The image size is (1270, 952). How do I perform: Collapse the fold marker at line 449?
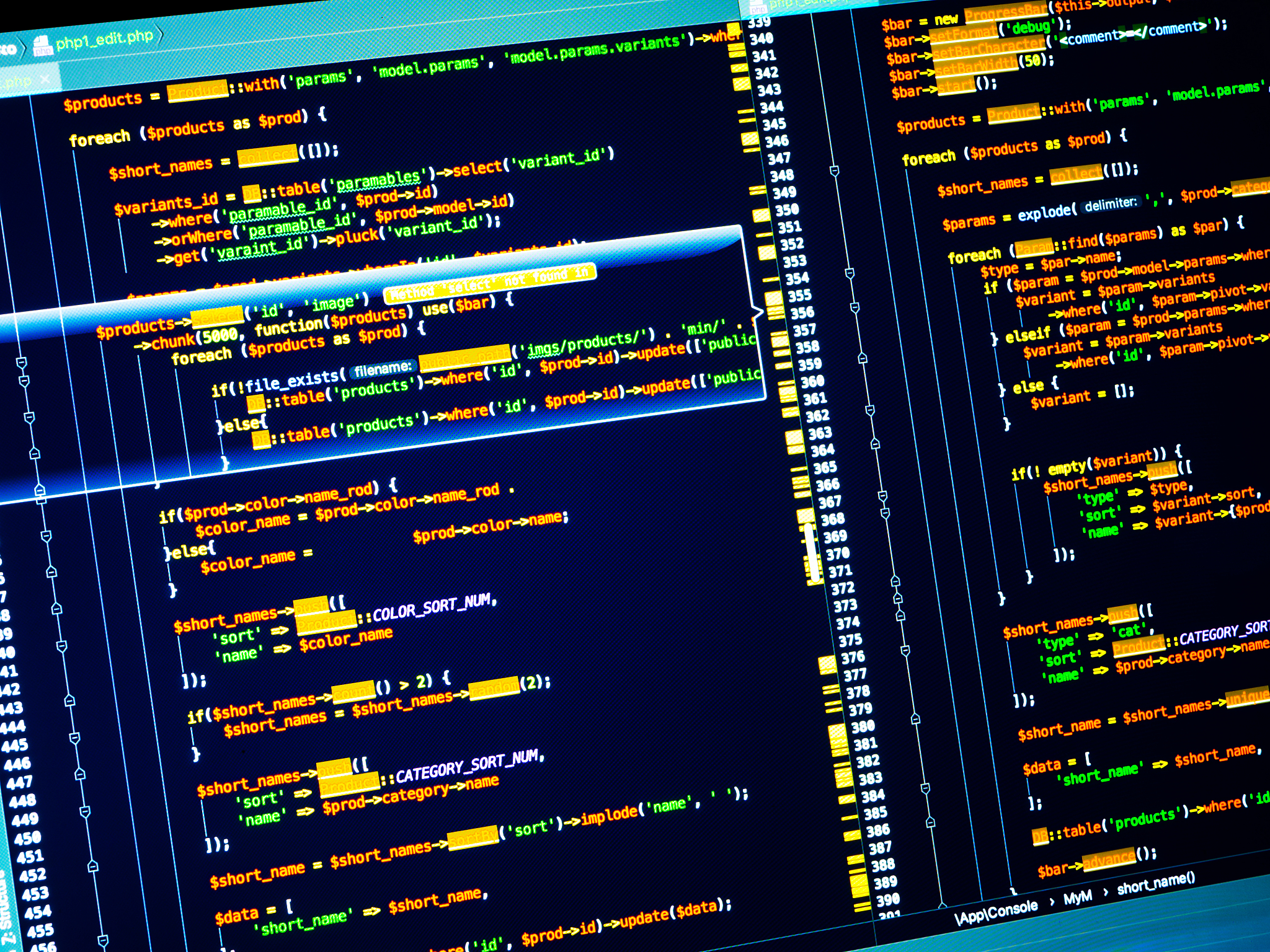pos(85,811)
